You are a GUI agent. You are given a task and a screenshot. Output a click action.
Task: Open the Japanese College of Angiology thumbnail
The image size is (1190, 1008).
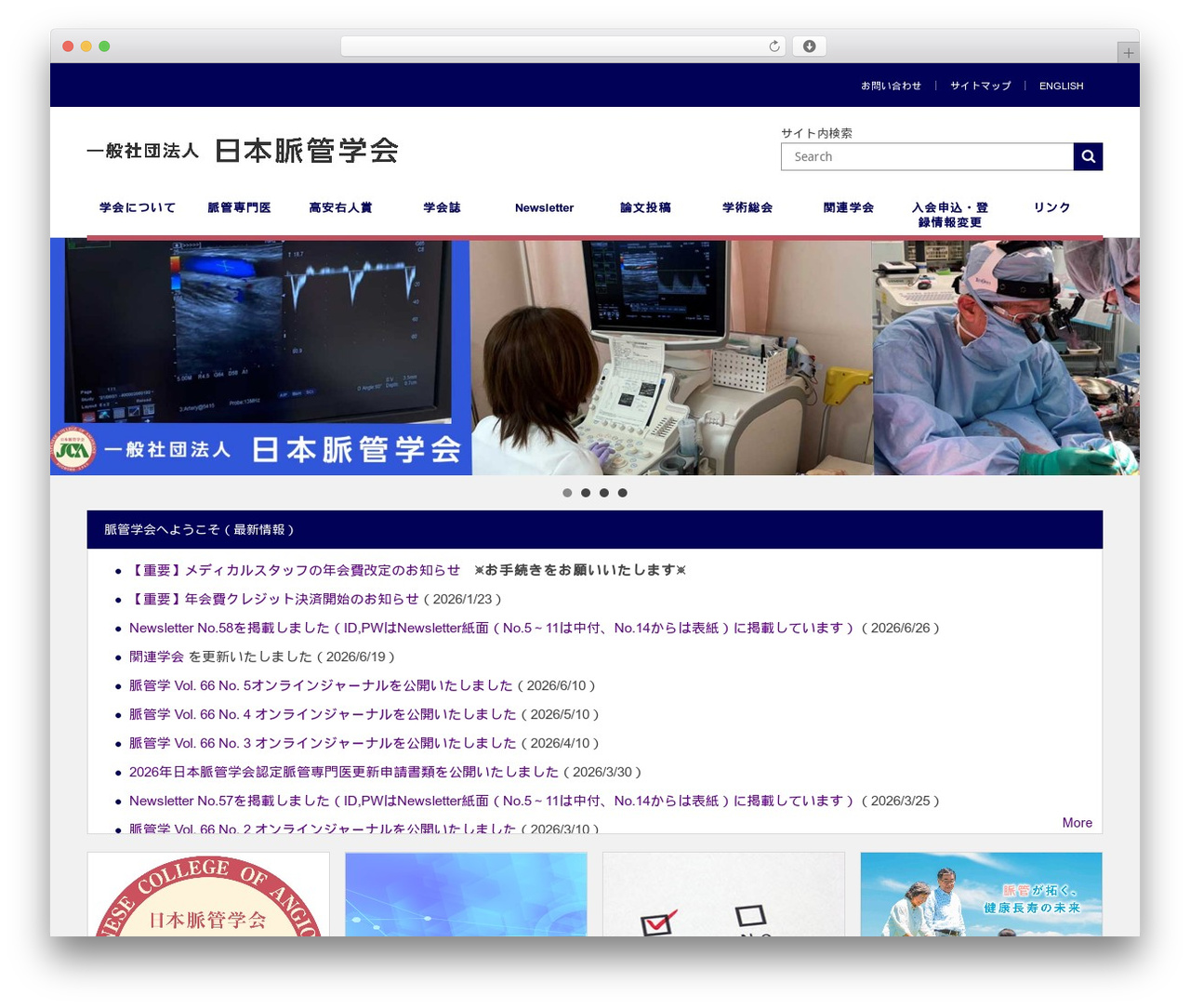tap(208, 895)
